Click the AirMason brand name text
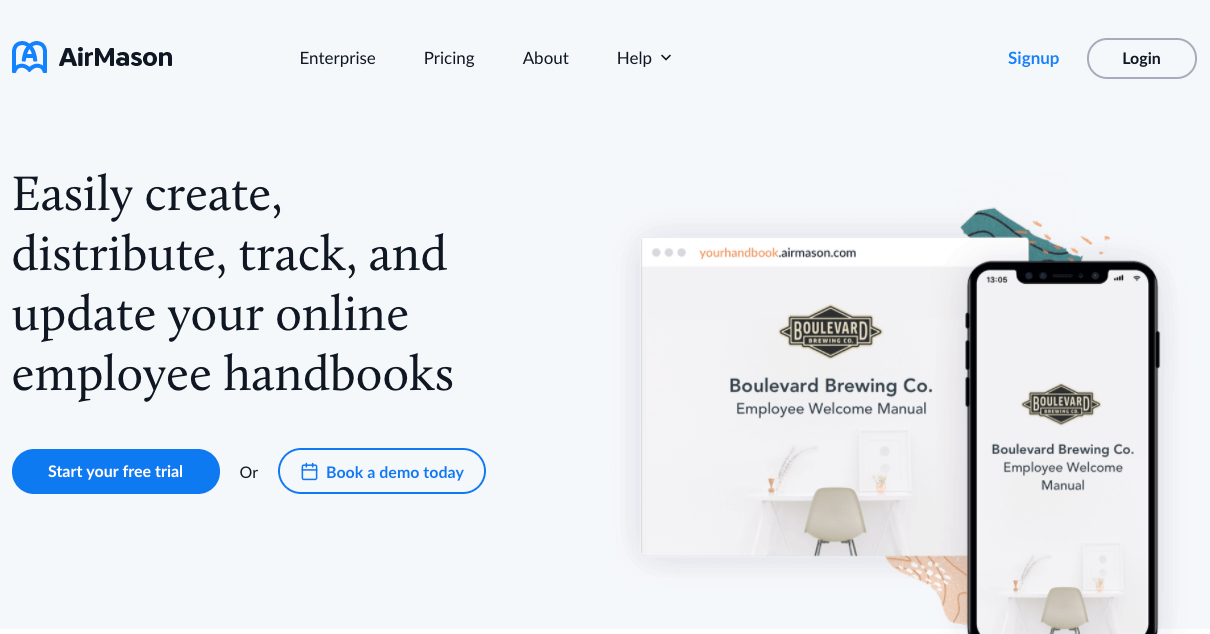1210x634 pixels. point(116,58)
